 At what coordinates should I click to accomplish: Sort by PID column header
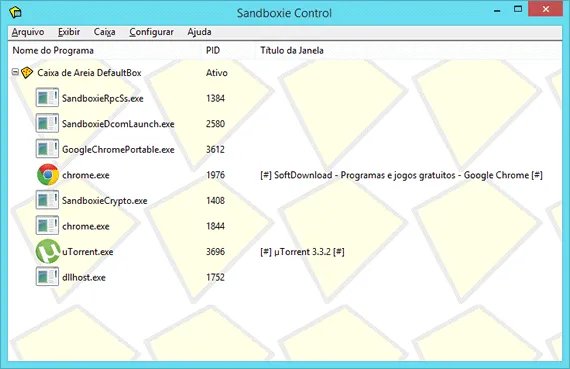click(229, 51)
